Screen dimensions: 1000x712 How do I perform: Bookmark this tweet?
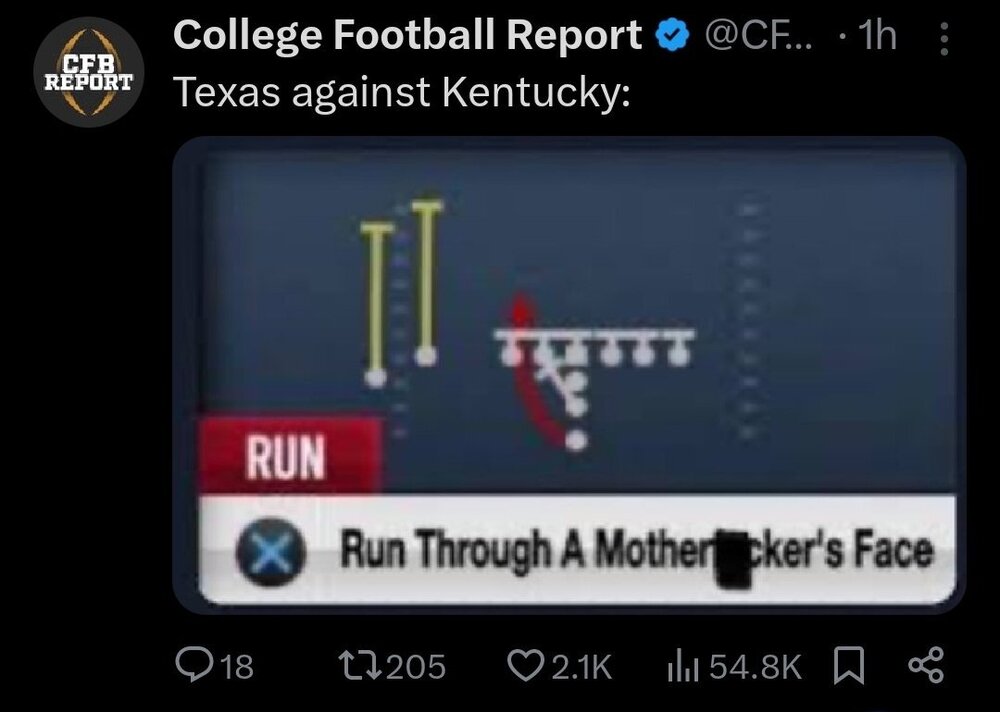tap(848, 665)
